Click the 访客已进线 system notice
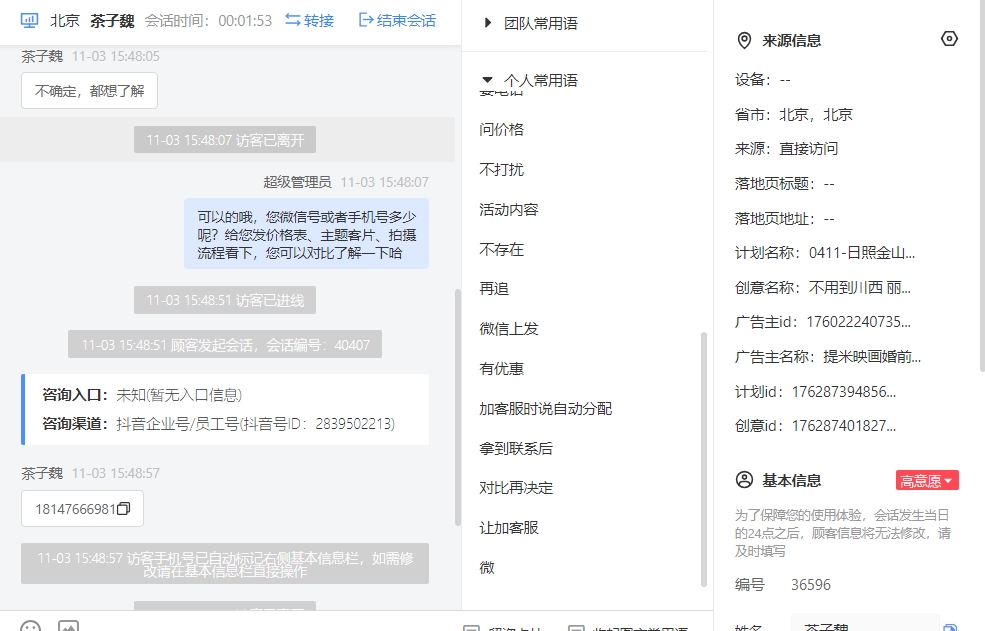 coord(225,300)
